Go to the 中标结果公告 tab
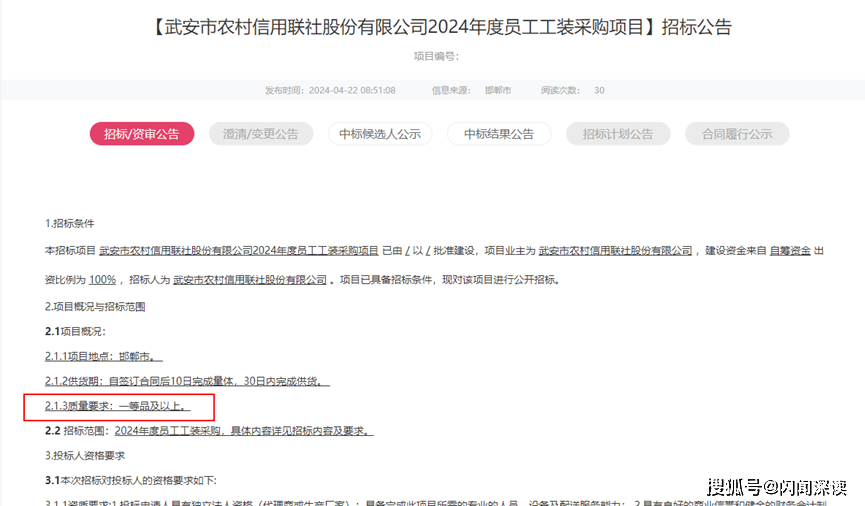Viewport: 865px width, 506px height. click(x=498, y=134)
